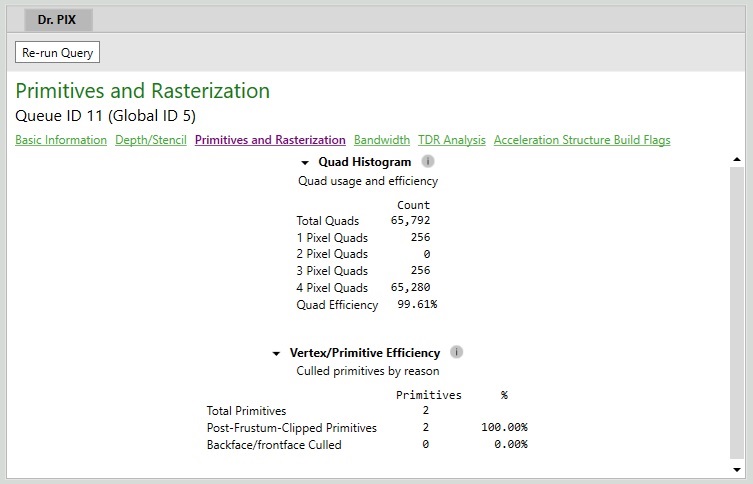Select the Dr. PIX tab
This screenshot has width=753, height=484.
tap(58, 20)
